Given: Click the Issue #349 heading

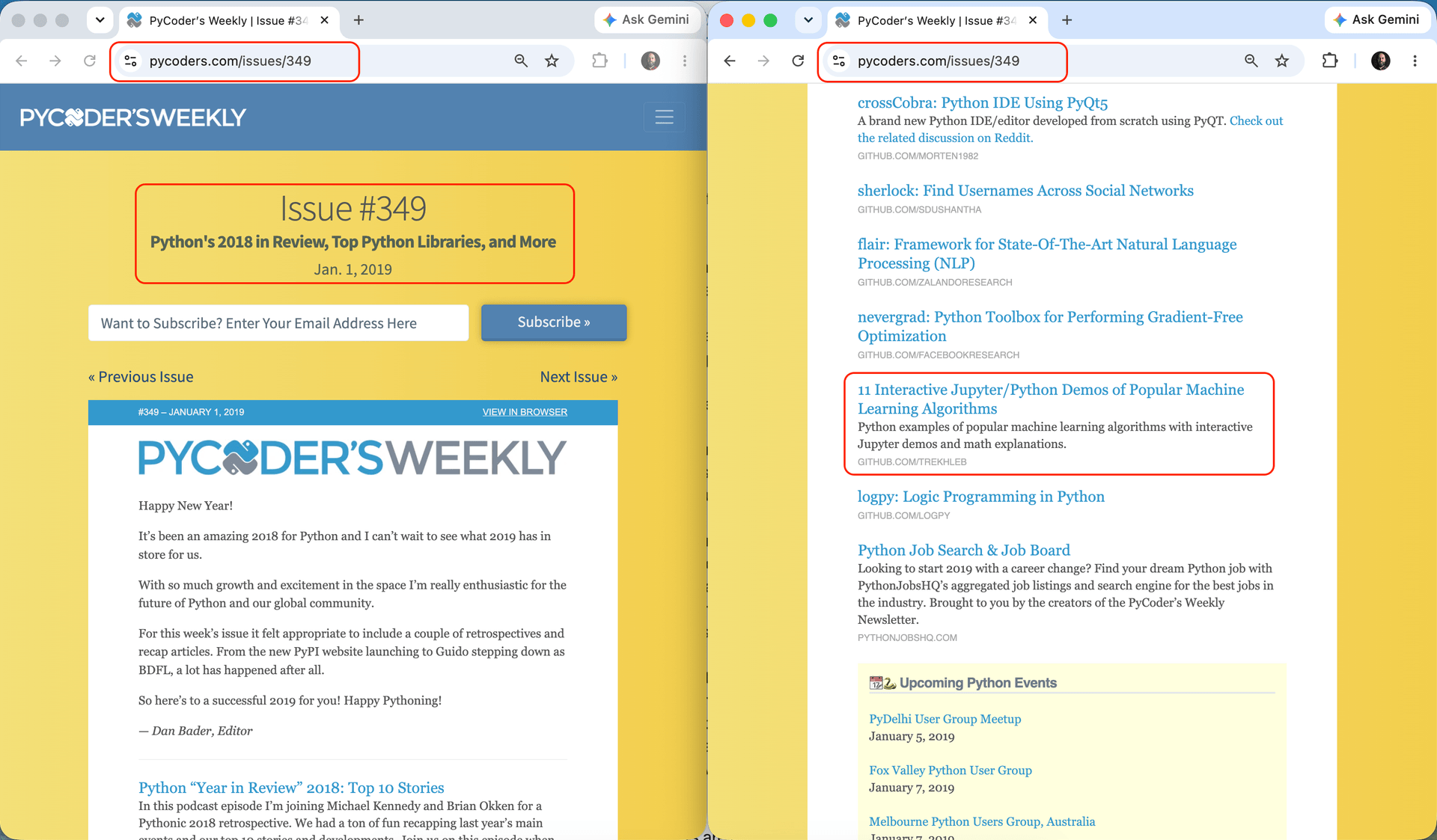Looking at the screenshot, I should (353, 209).
